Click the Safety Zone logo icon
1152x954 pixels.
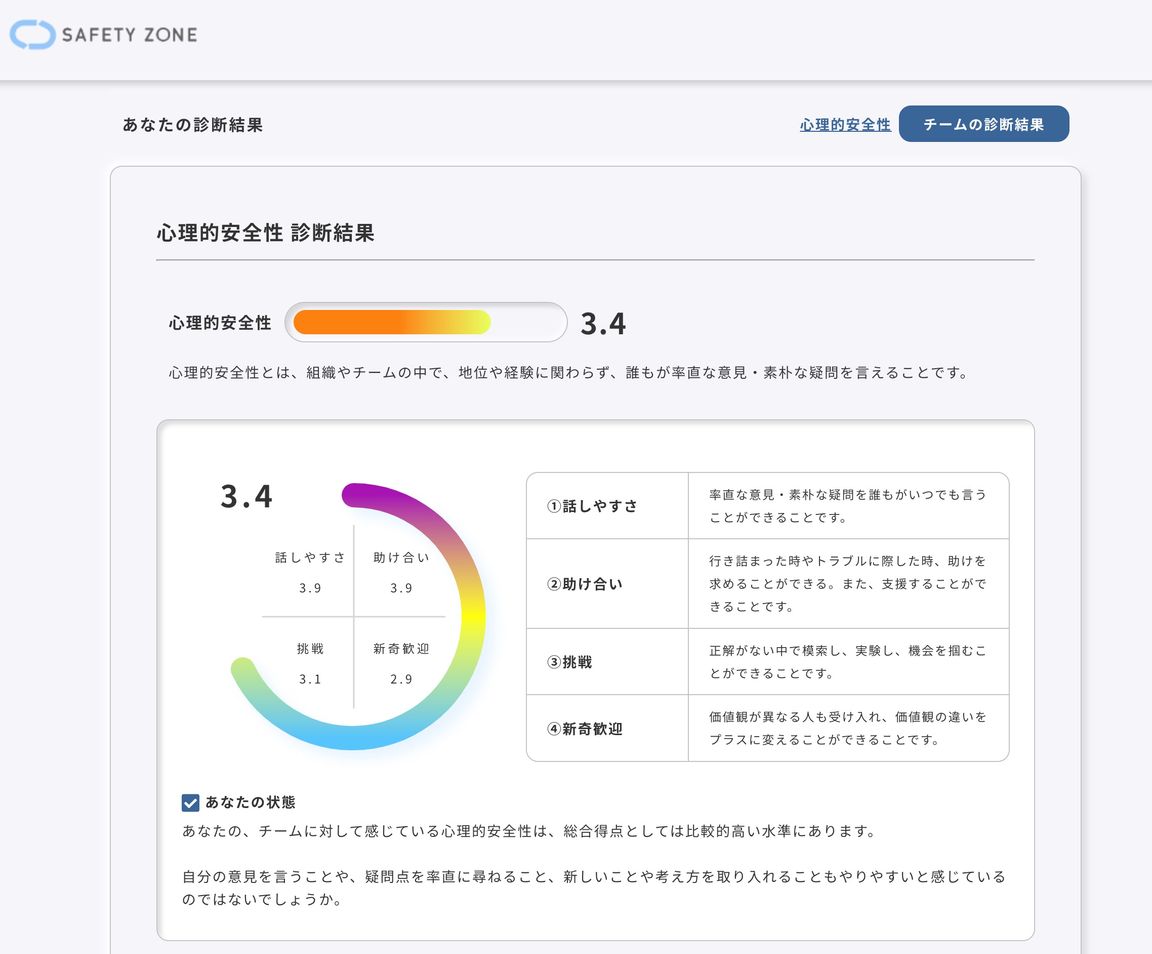click(32, 35)
